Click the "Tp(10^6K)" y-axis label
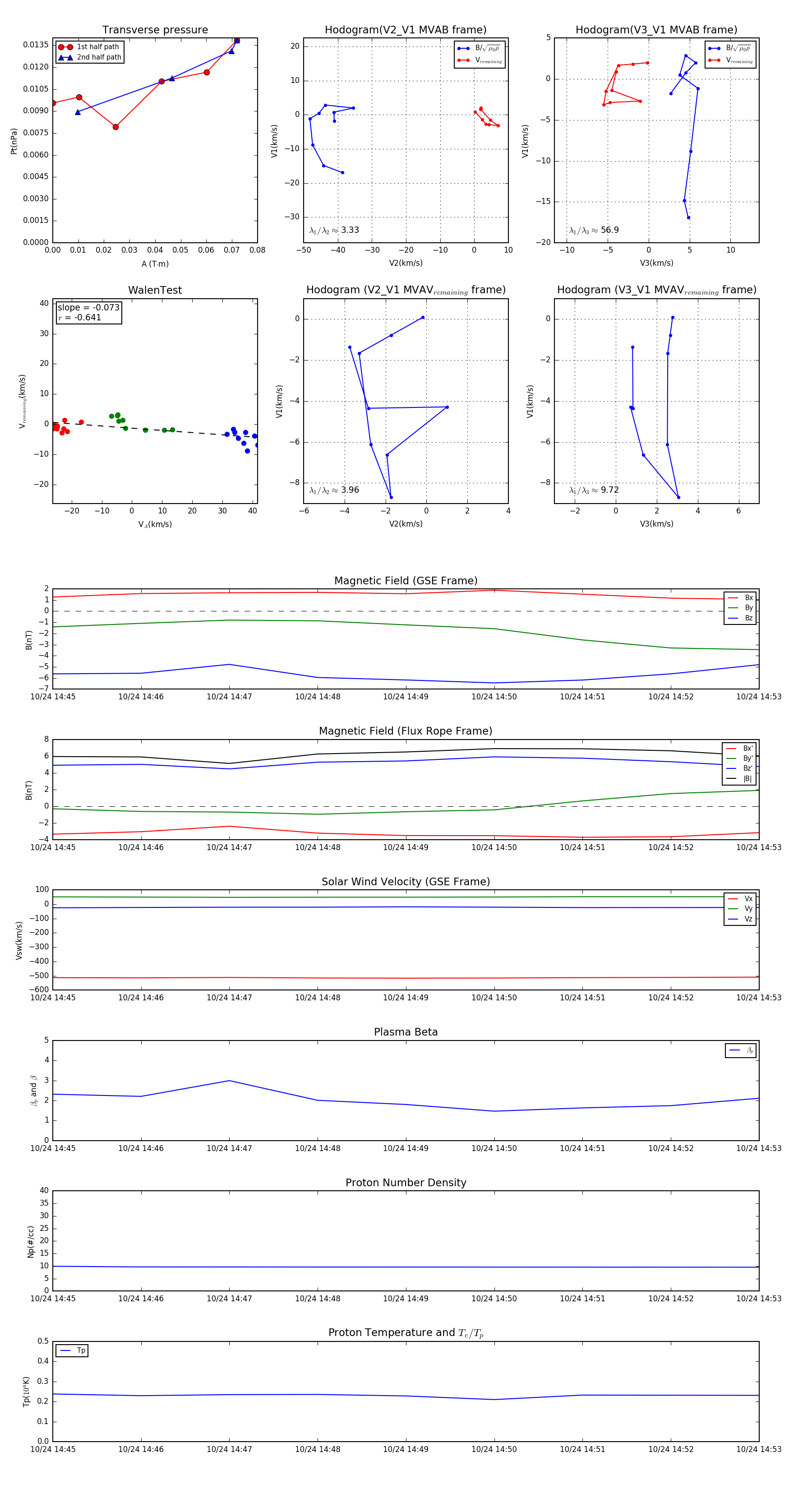This screenshot has height=1489, width=812. 26,1392
